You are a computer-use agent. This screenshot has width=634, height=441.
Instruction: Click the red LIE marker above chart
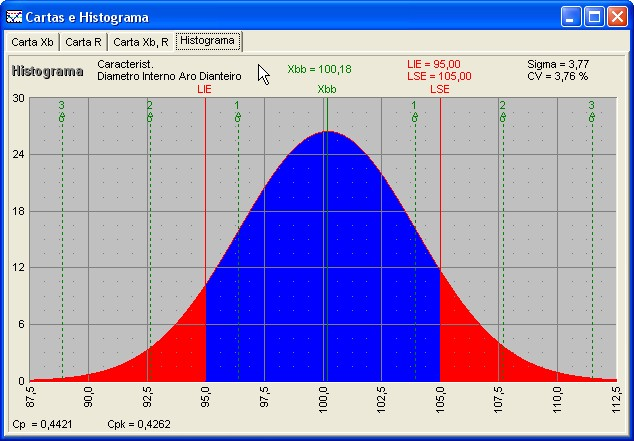coord(205,89)
